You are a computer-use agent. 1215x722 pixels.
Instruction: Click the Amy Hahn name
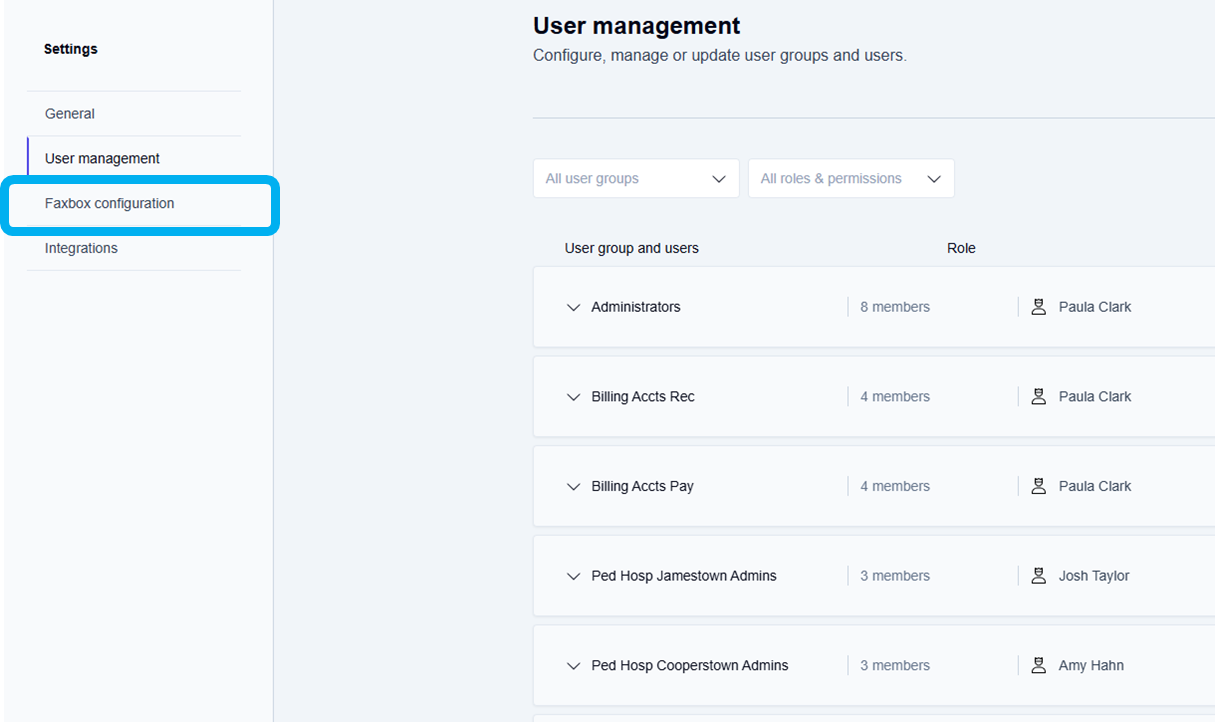[1090, 665]
